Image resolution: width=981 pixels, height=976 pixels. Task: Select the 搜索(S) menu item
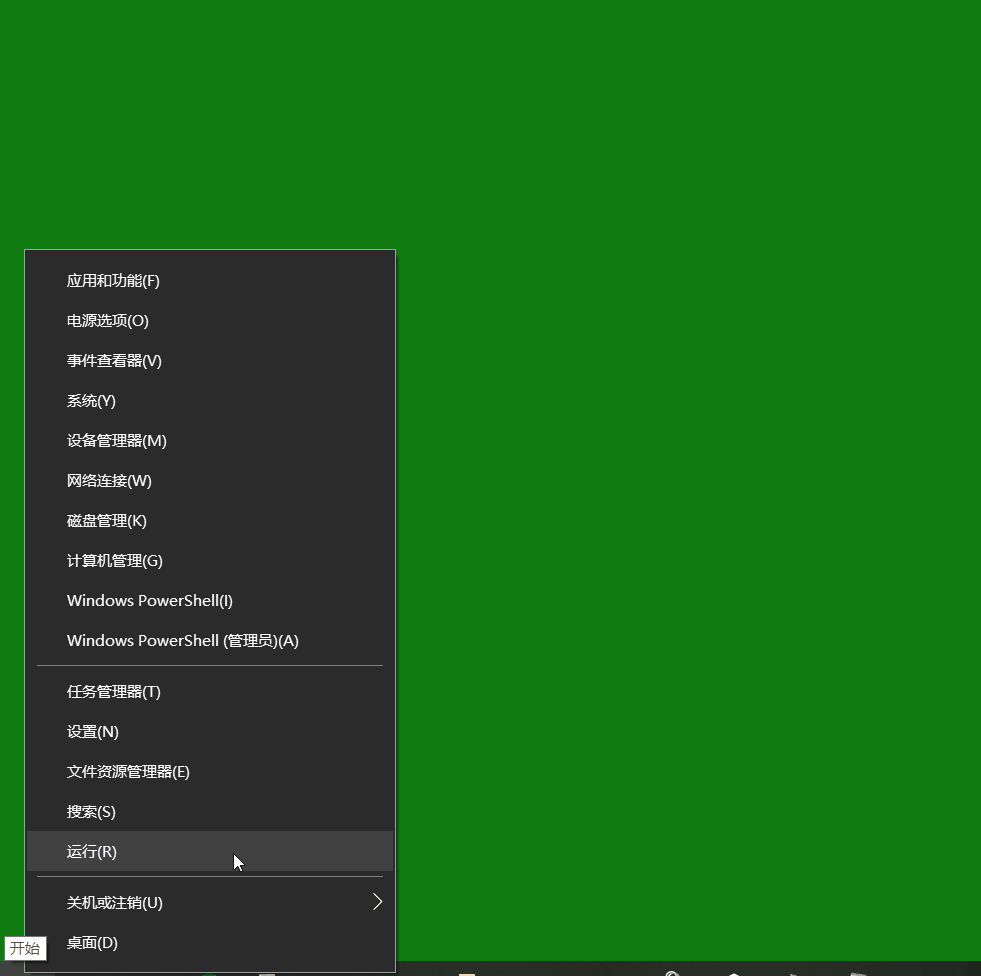[x=210, y=812]
